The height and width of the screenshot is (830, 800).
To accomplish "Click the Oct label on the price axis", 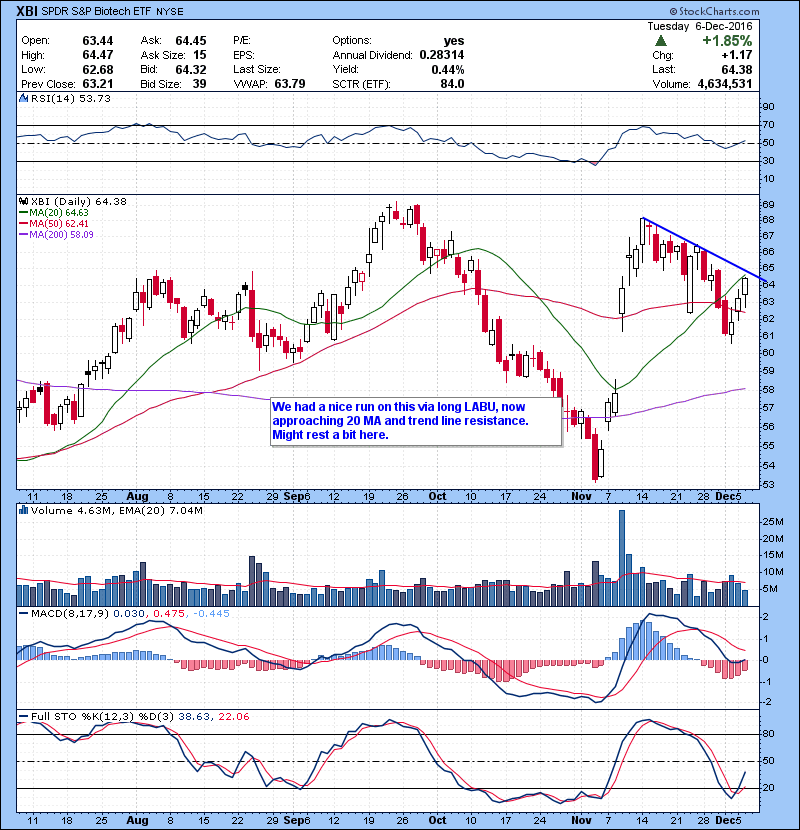I will 437,497.
